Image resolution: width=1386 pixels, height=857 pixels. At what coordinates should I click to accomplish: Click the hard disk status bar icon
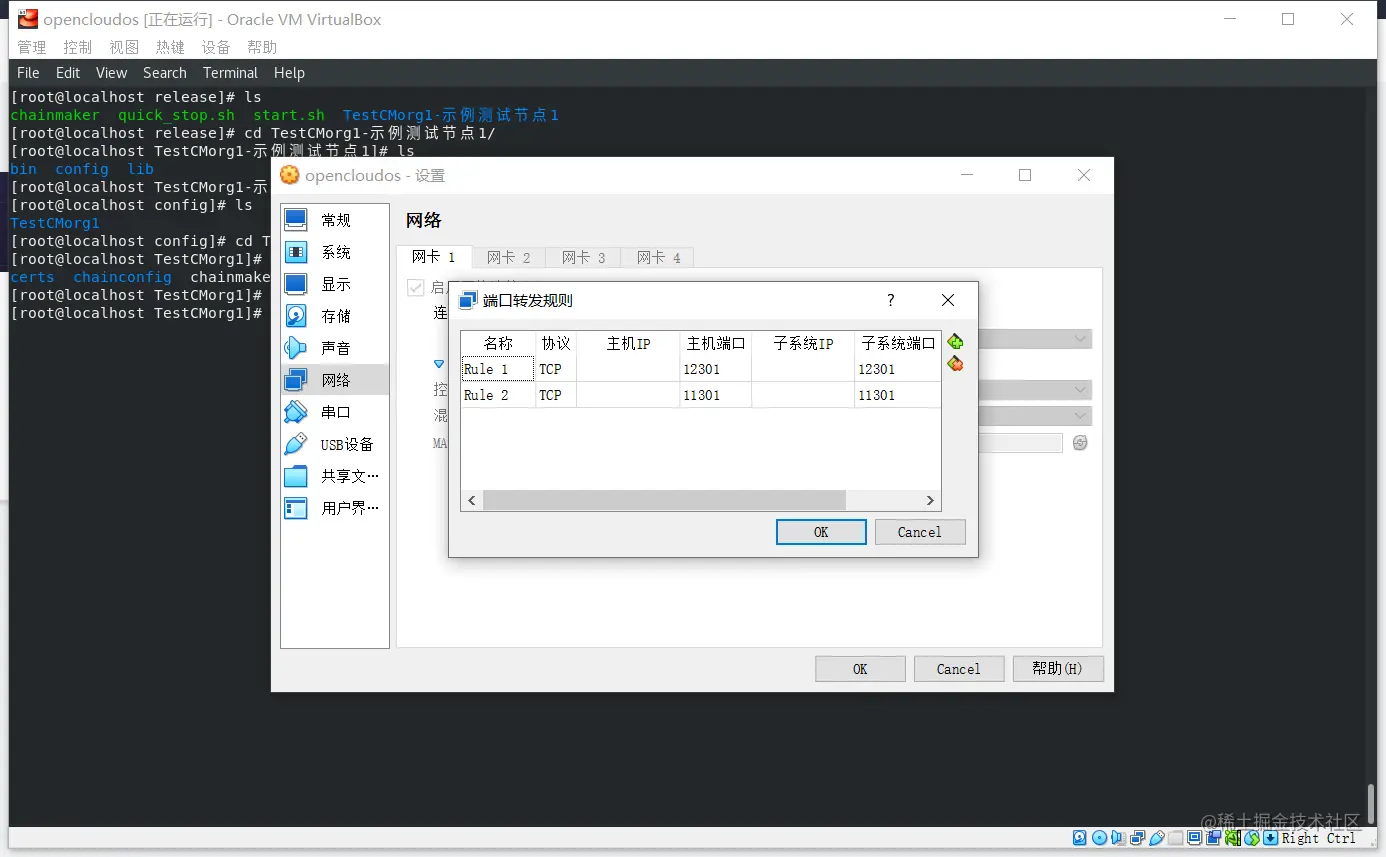point(1080,838)
